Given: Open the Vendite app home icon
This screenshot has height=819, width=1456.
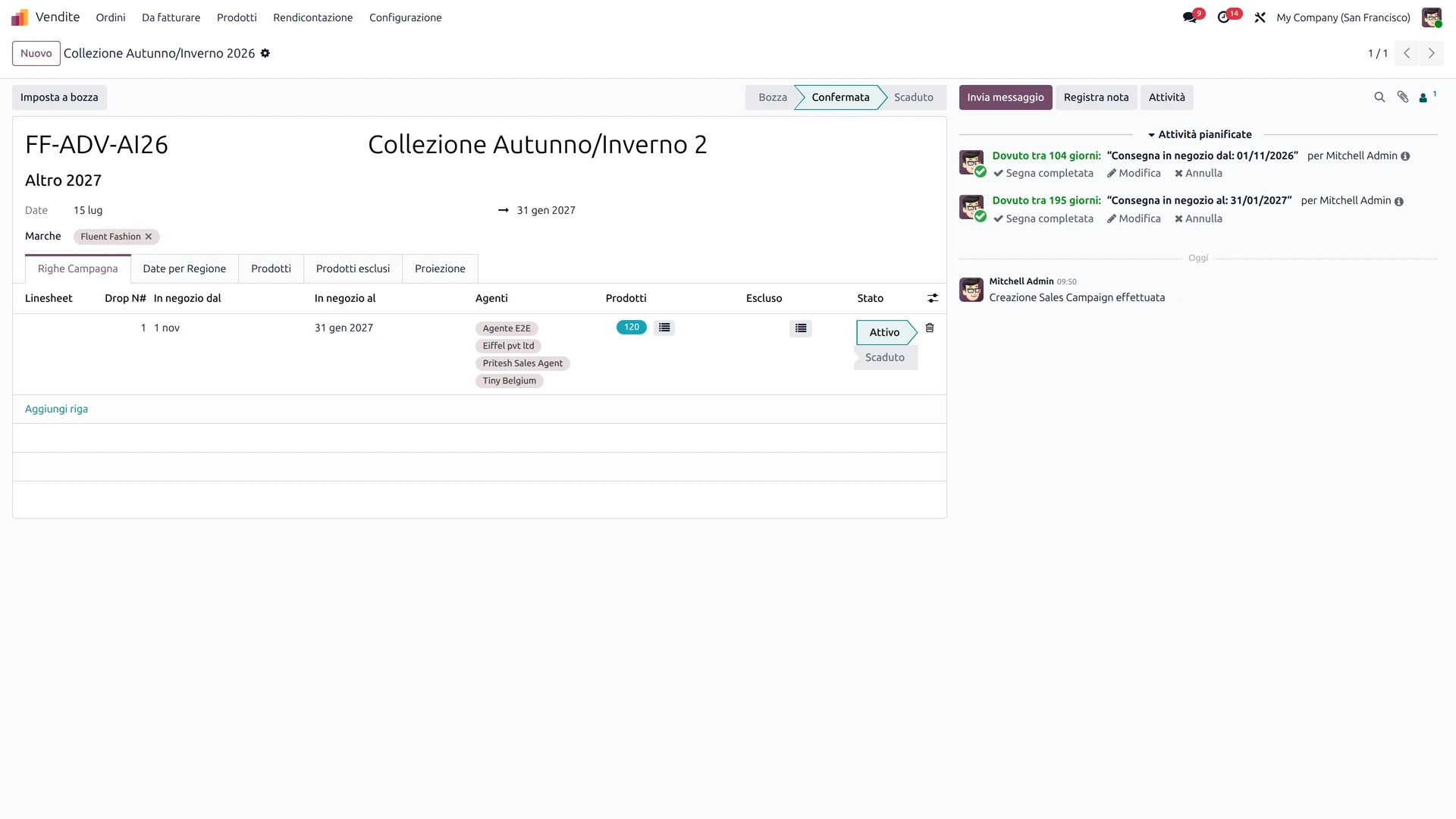Looking at the screenshot, I should point(20,17).
